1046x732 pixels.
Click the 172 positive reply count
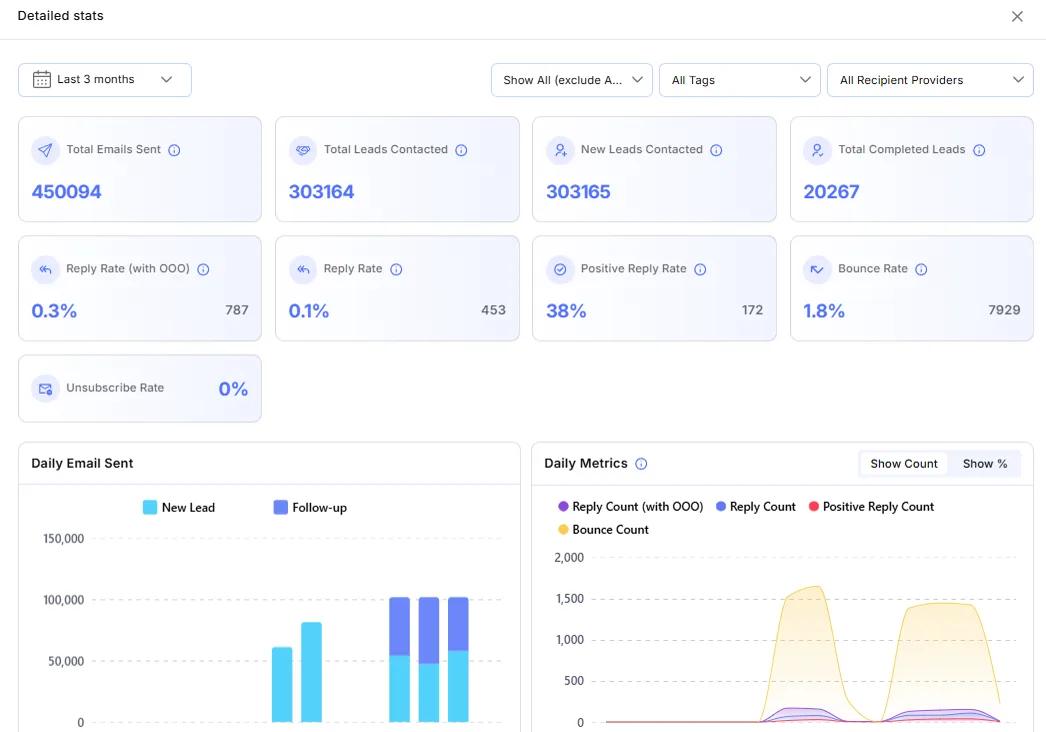click(x=752, y=310)
